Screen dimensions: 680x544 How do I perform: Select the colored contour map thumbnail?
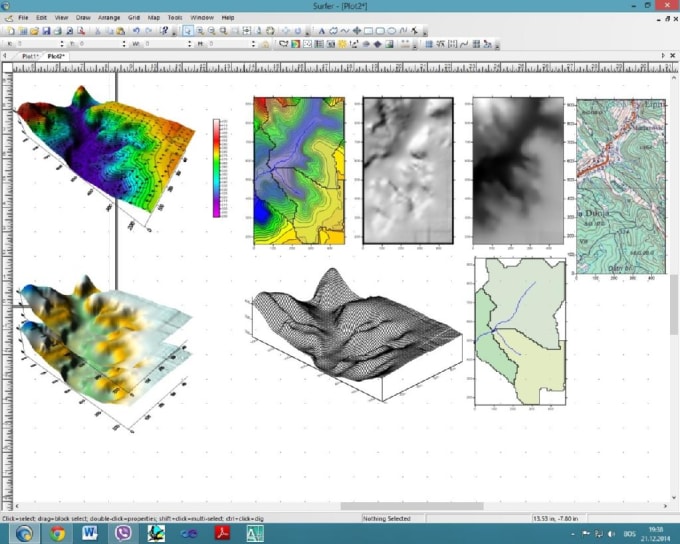pos(298,171)
